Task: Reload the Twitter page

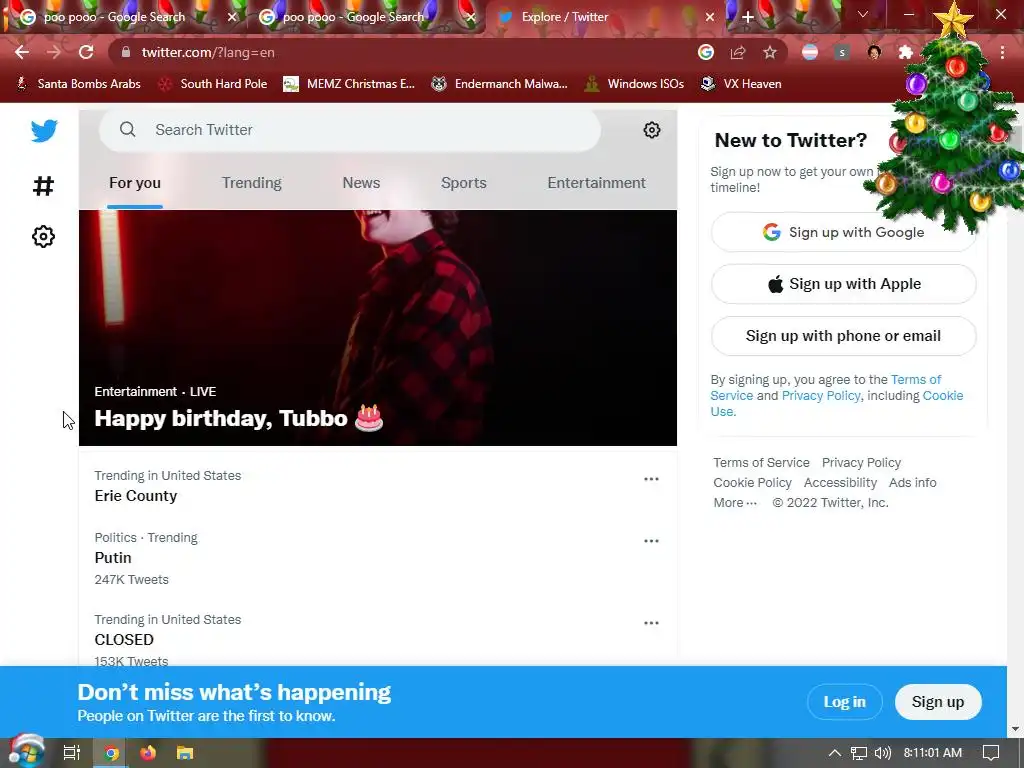Action: (86, 52)
